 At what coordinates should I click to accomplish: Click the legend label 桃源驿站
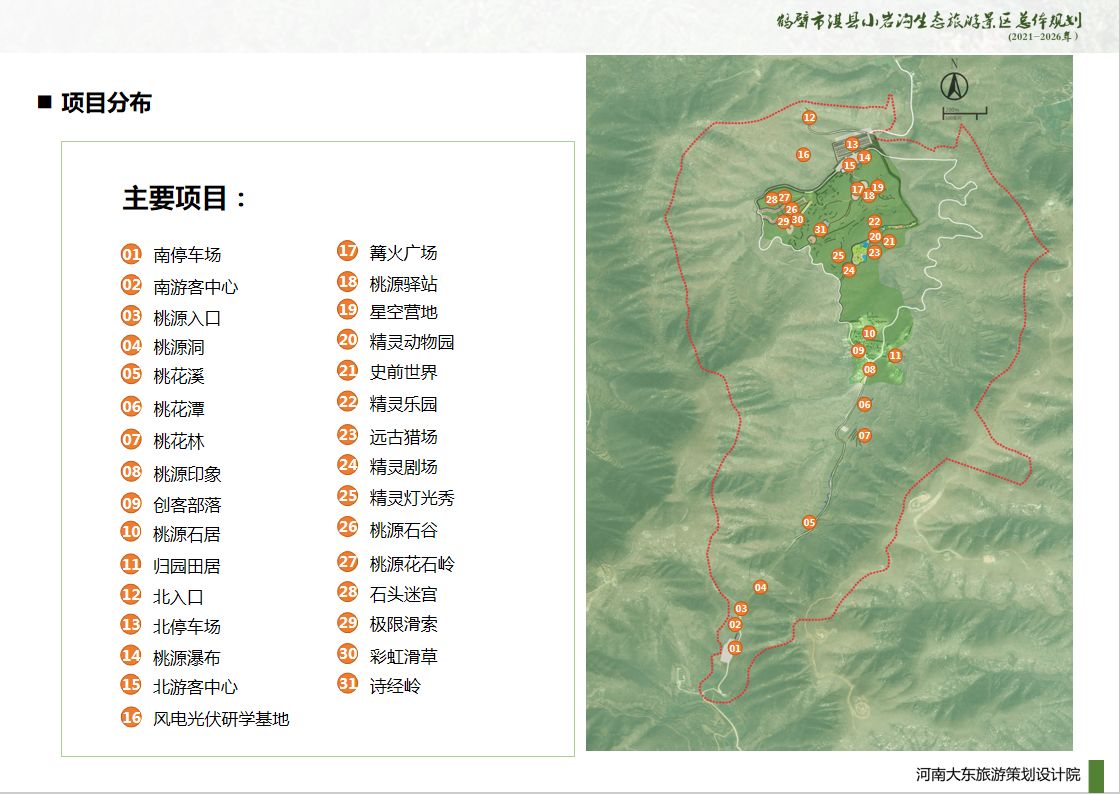404,284
